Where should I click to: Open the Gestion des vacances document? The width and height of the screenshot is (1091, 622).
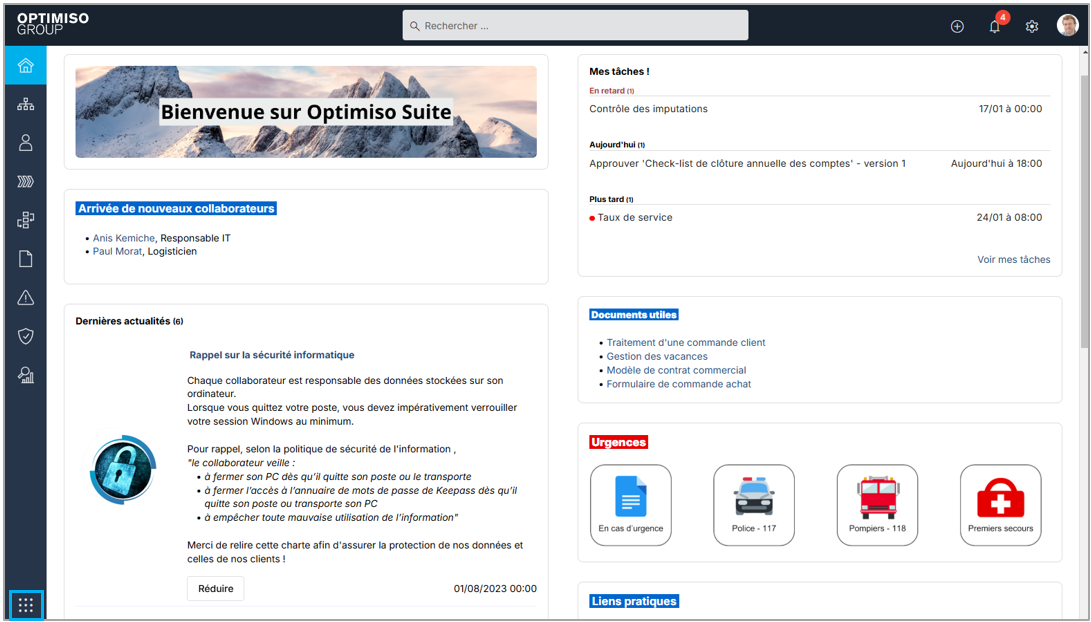coord(657,356)
